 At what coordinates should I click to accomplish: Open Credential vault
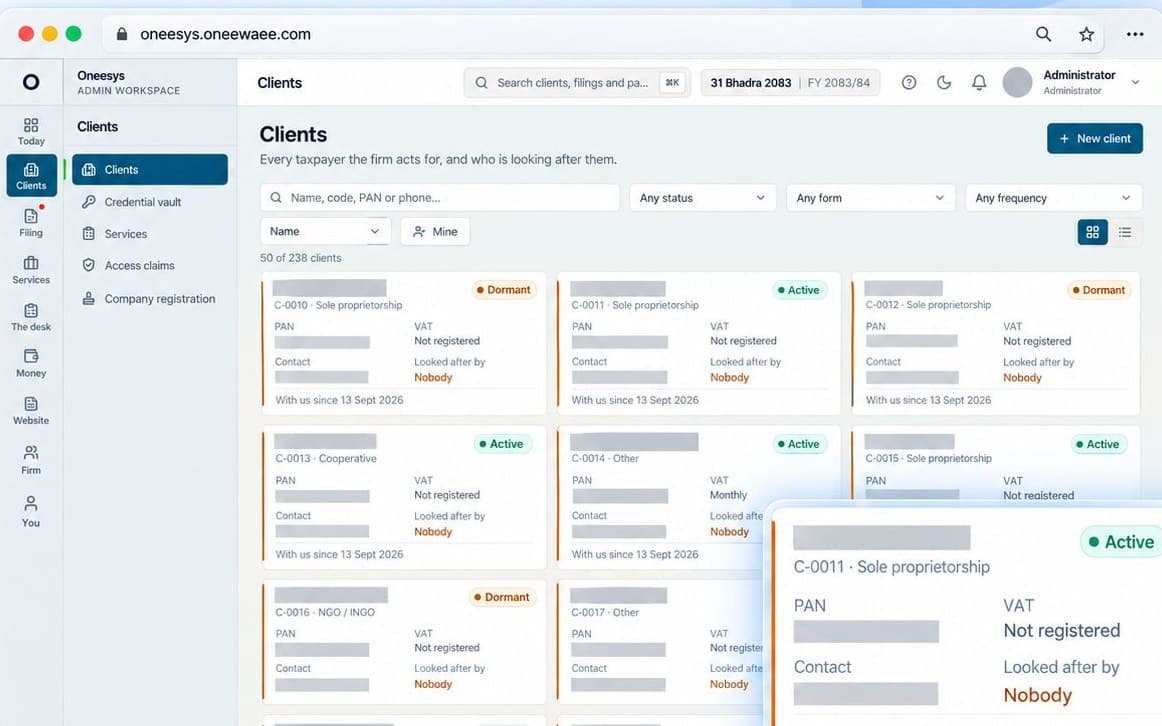pos(142,202)
